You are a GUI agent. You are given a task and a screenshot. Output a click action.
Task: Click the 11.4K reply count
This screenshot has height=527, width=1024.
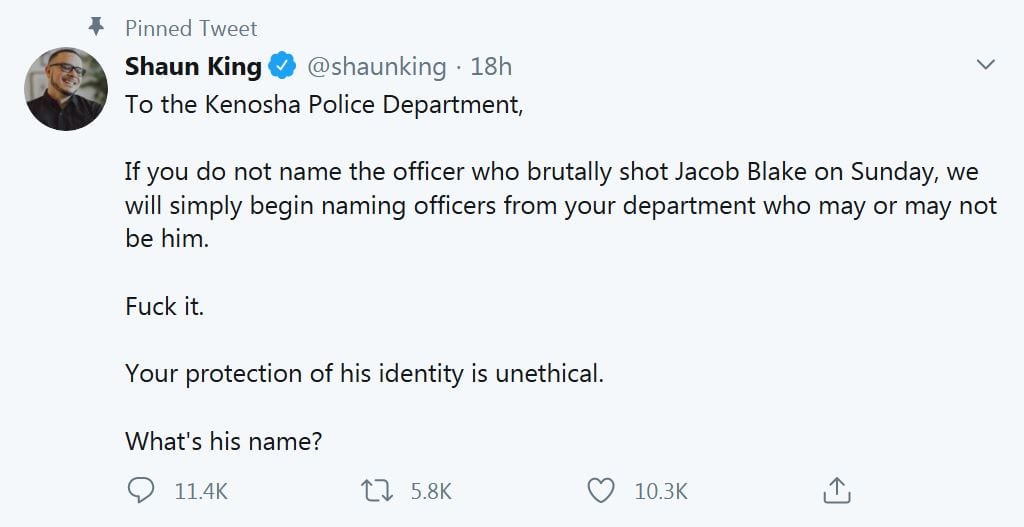[201, 491]
